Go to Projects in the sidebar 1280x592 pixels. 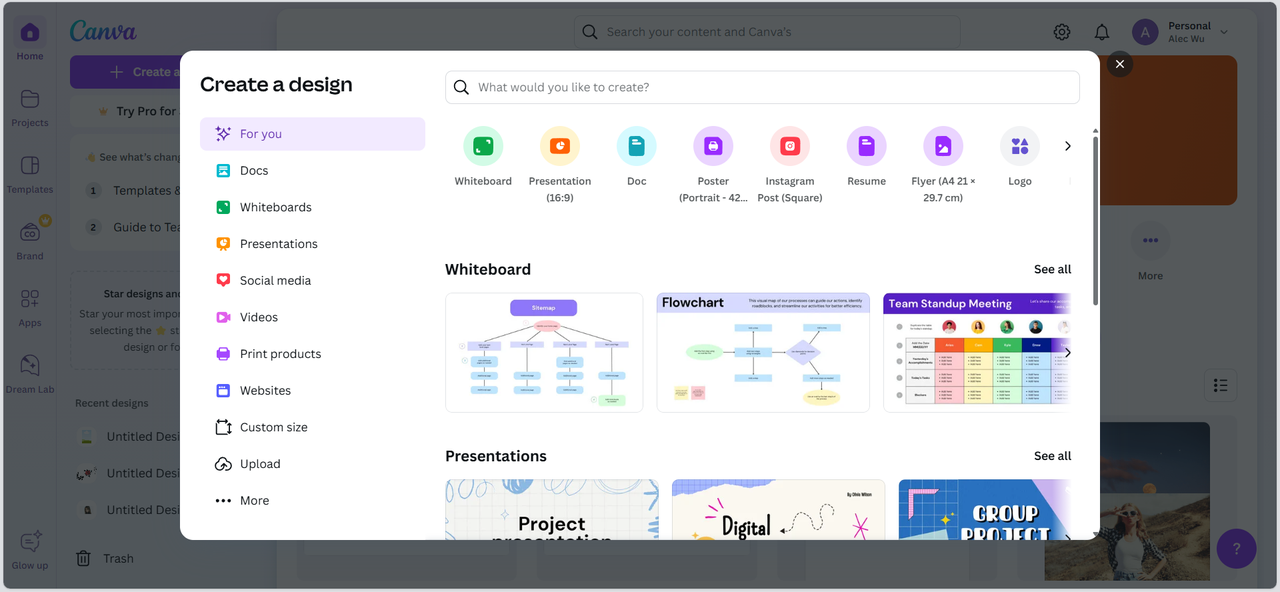[x=30, y=108]
